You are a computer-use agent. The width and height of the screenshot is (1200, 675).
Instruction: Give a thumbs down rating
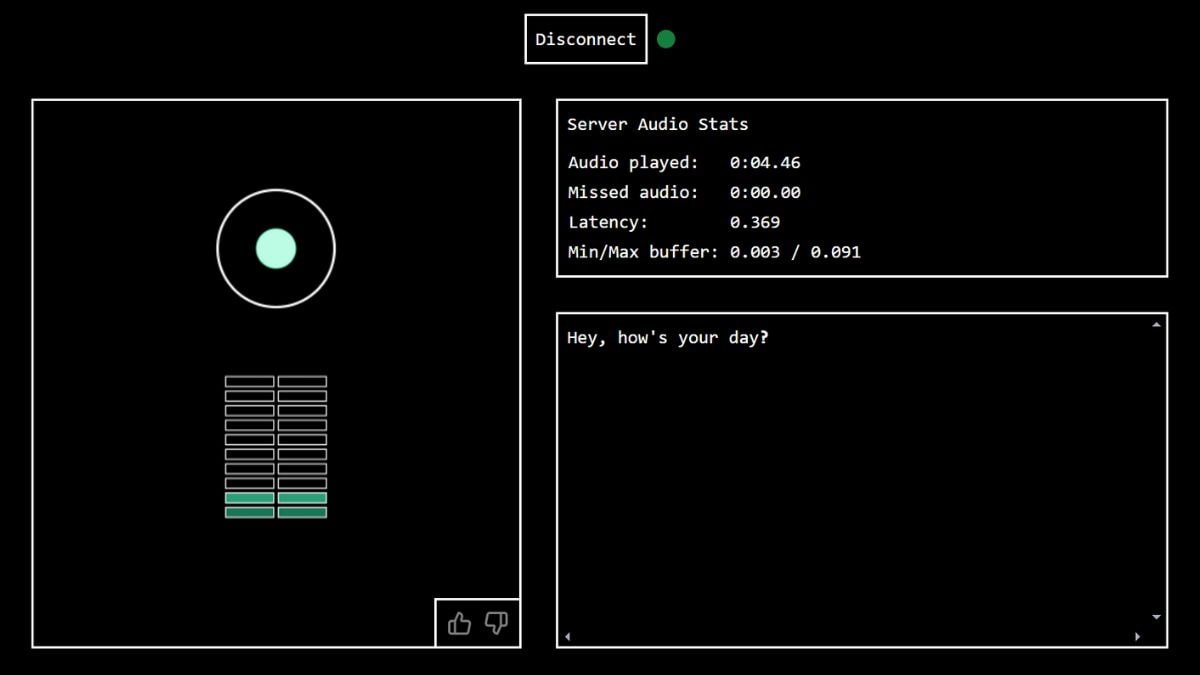[496, 624]
